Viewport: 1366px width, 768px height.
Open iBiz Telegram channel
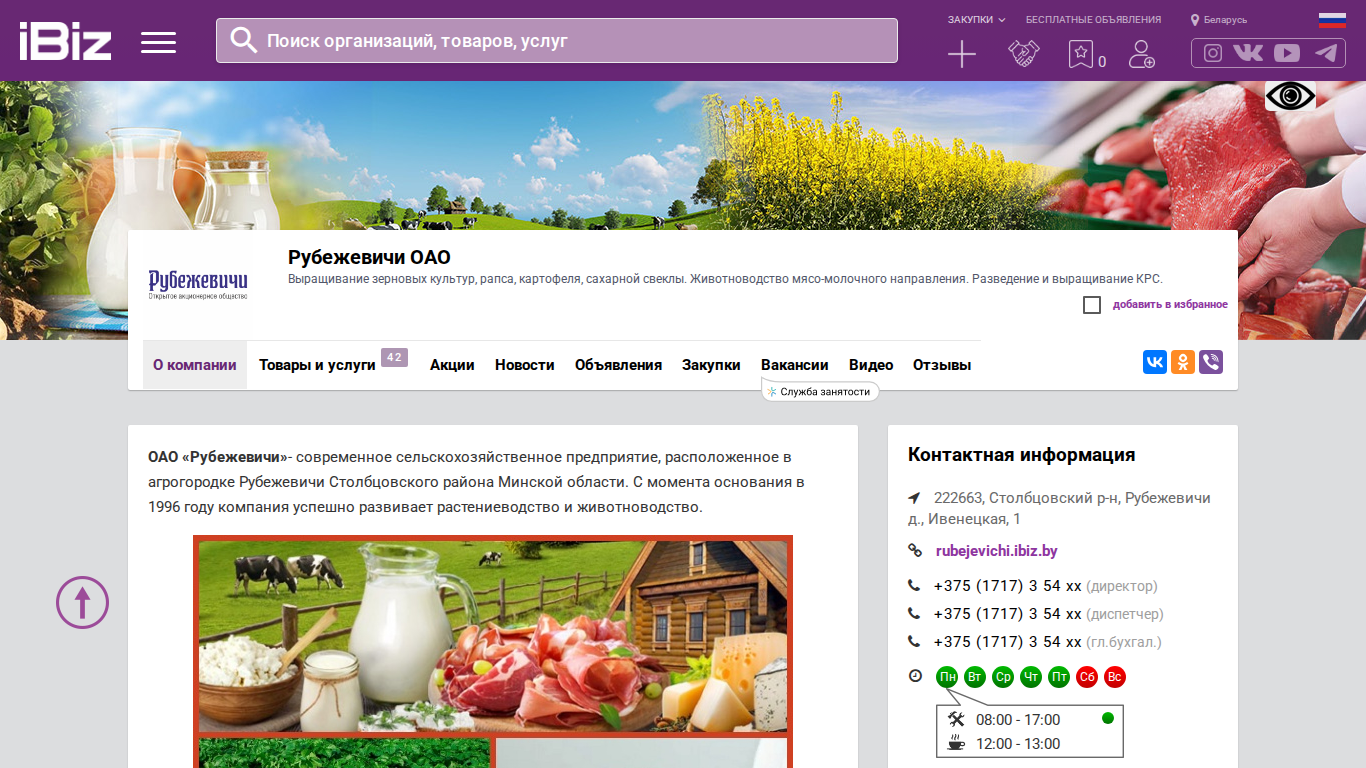pos(1326,53)
